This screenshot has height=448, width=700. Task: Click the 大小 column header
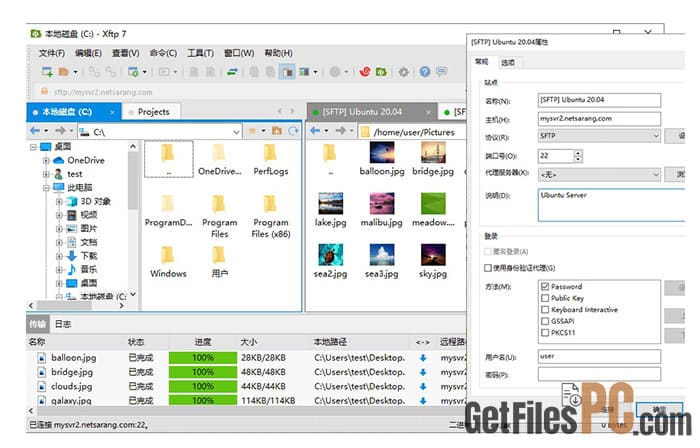pos(249,342)
